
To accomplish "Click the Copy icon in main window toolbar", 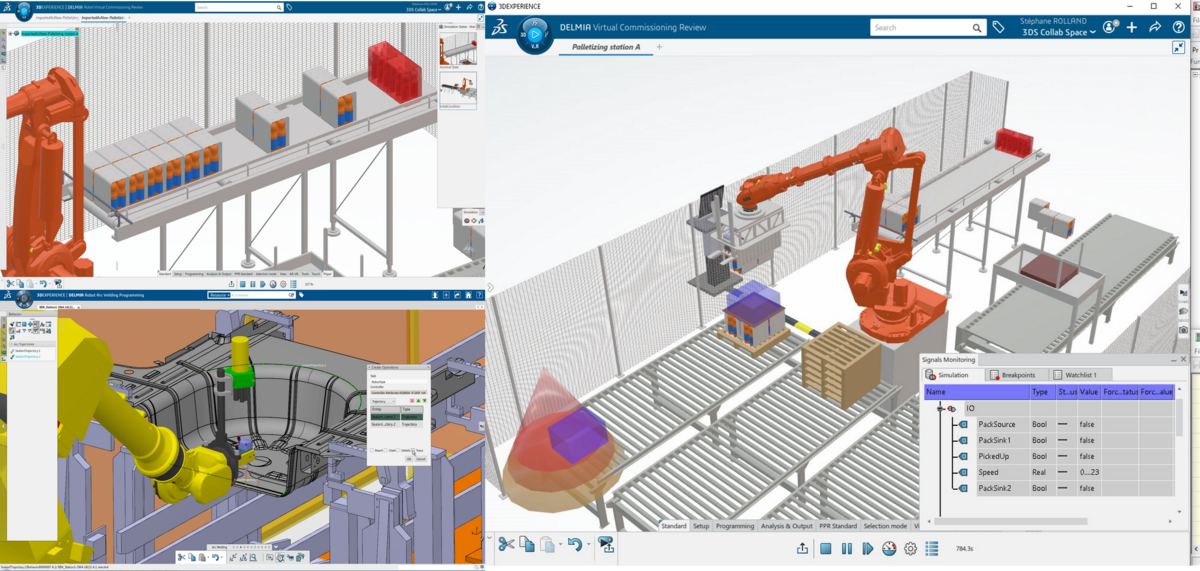I will tap(527, 544).
